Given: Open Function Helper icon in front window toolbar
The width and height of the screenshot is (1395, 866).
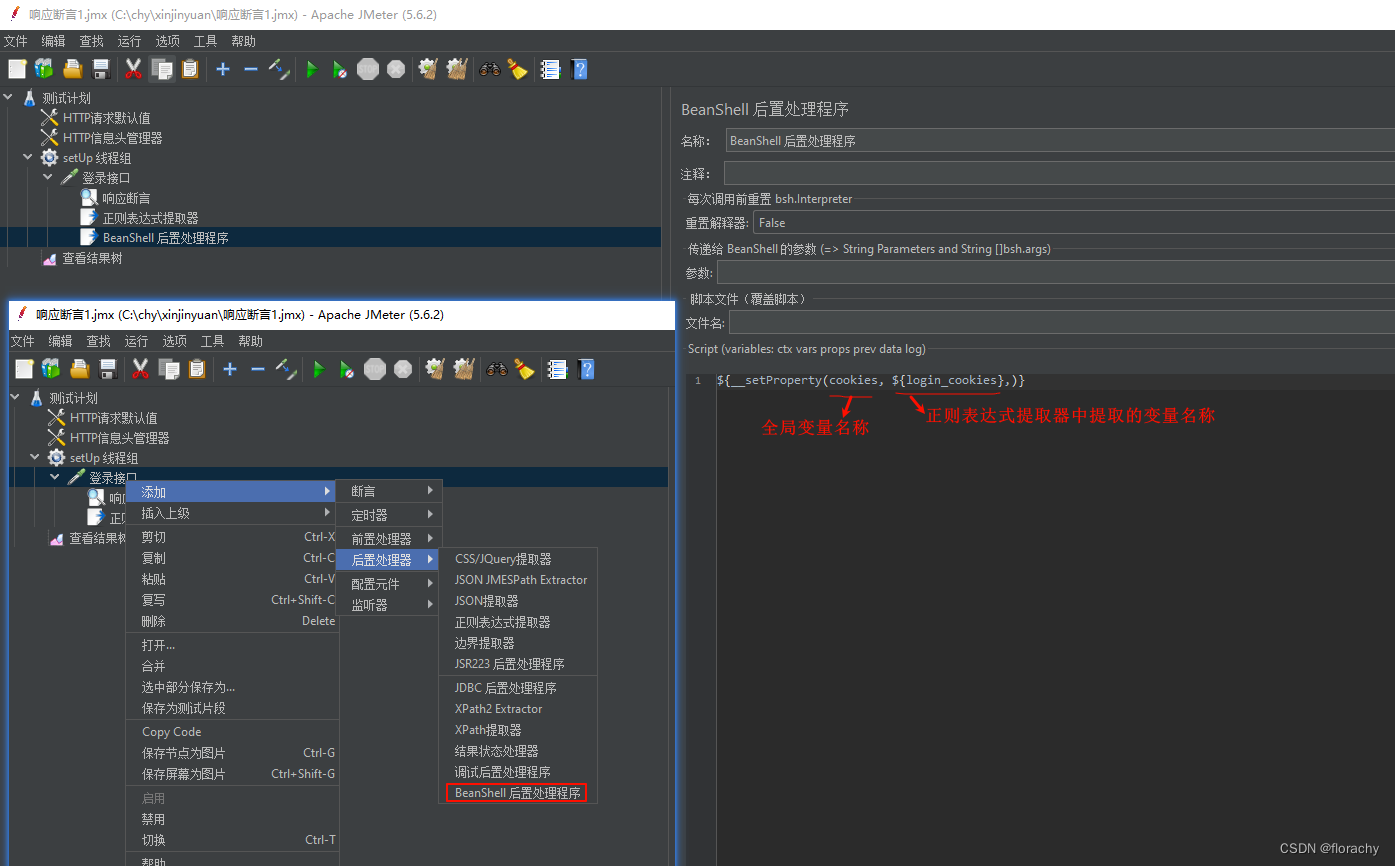Looking at the screenshot, I should click(557, 369).
